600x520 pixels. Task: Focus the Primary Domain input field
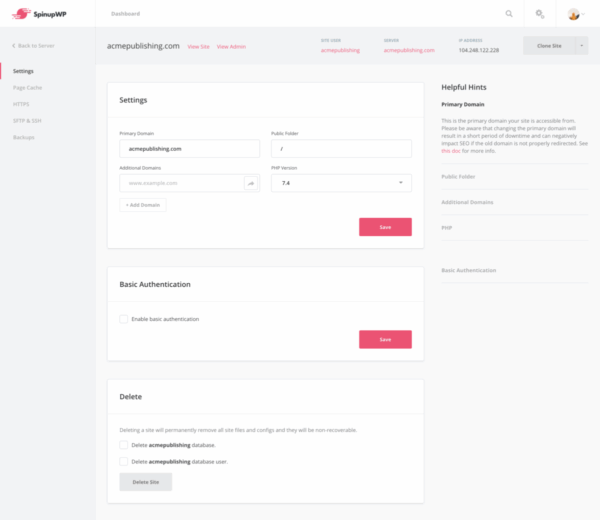(189, 148)
